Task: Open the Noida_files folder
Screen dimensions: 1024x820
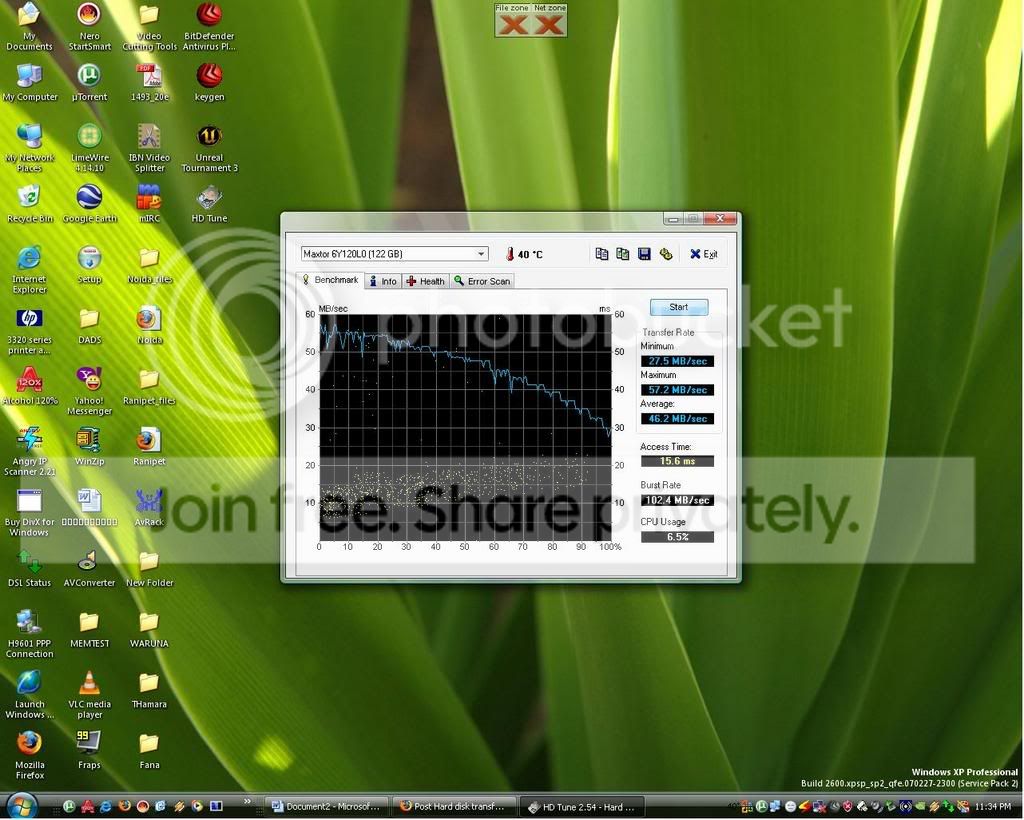Action: click(150, 265)
